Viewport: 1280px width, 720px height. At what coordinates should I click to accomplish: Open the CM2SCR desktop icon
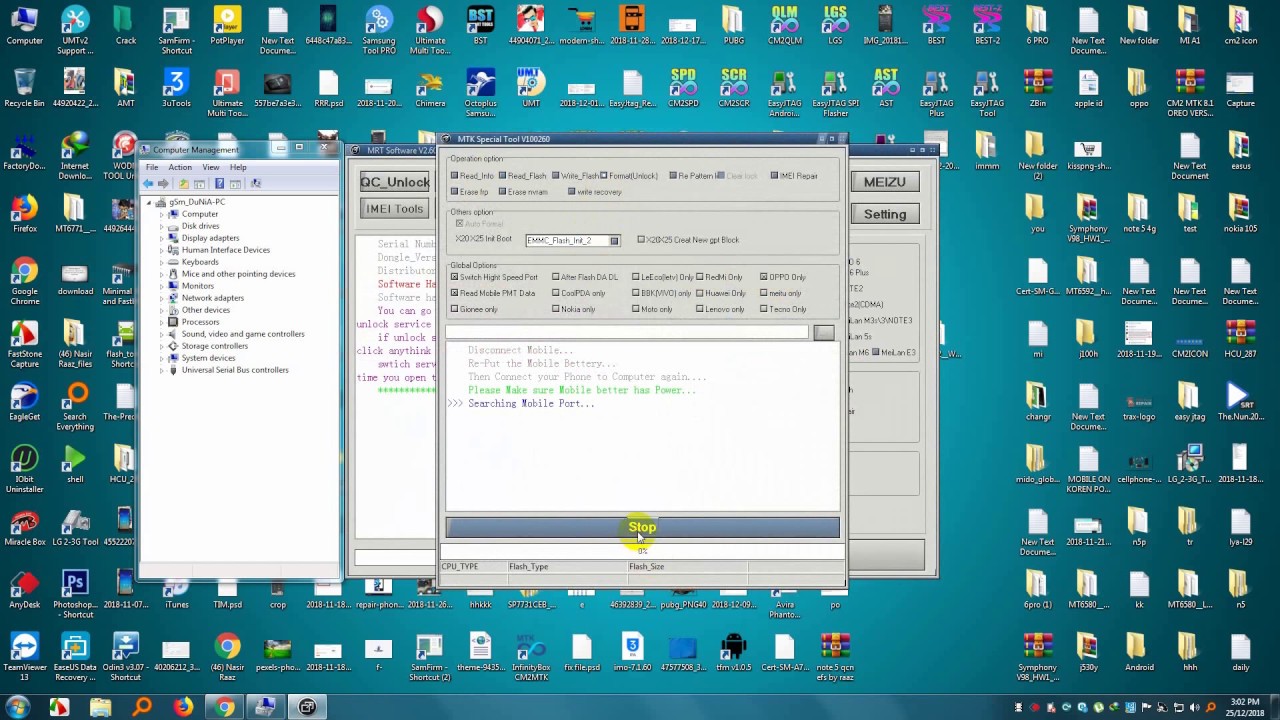(734, 88)
